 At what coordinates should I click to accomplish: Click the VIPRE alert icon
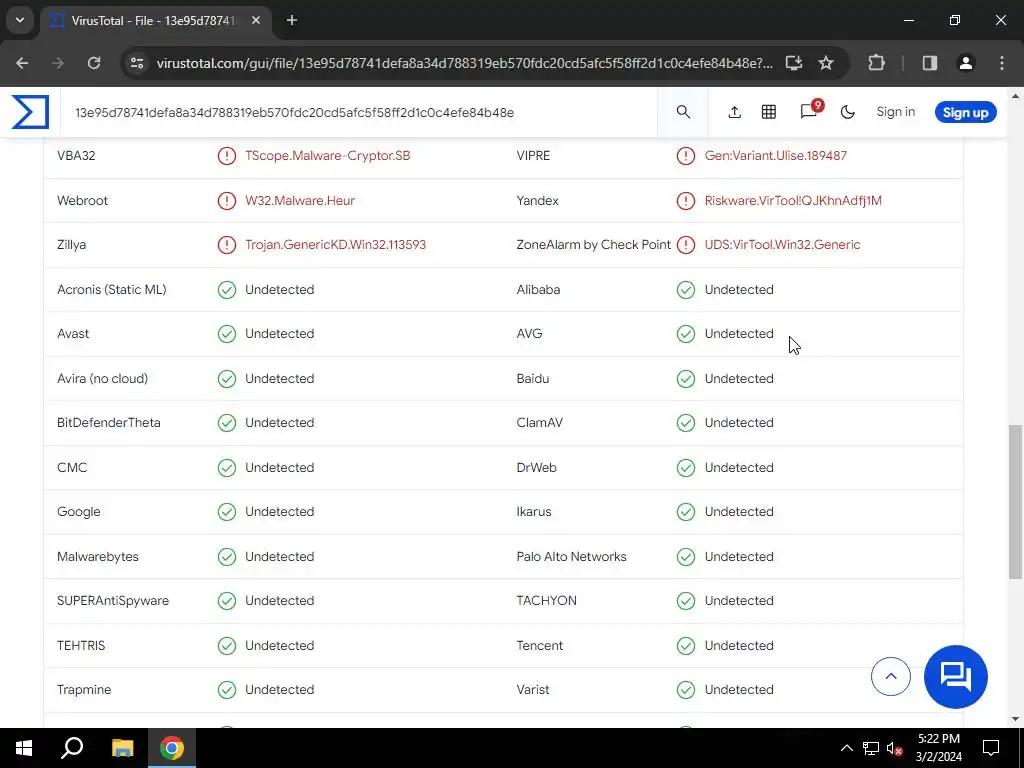(686, 155)
